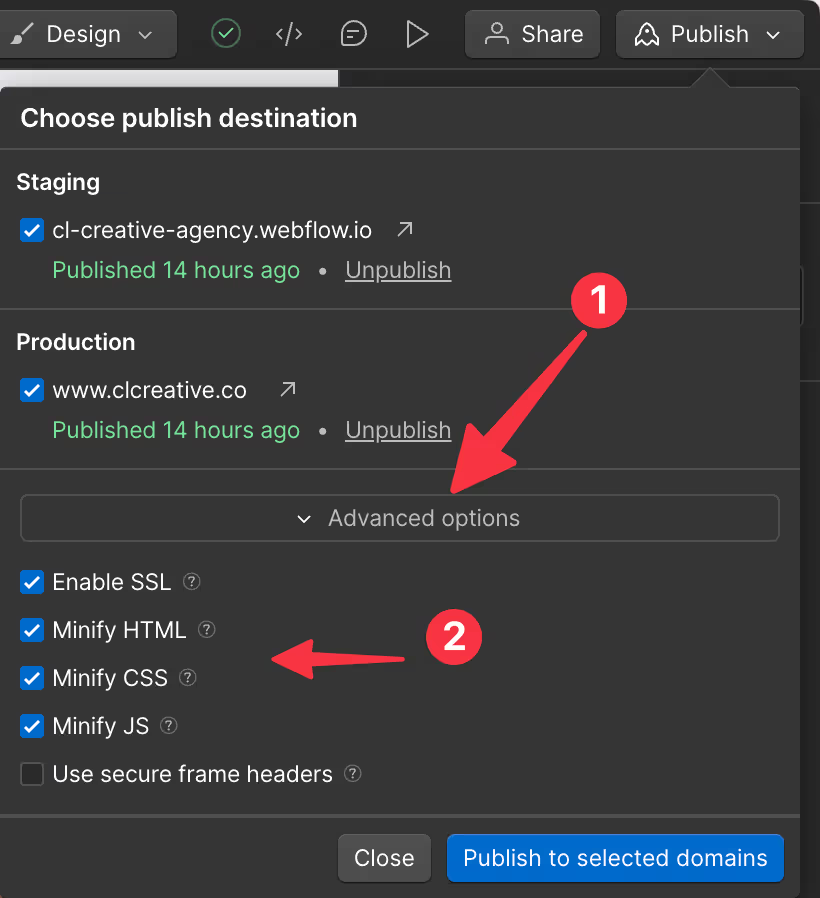Viewport: 820px width, 898px height.
Task: Click the Share button
Action: (533, 34)
